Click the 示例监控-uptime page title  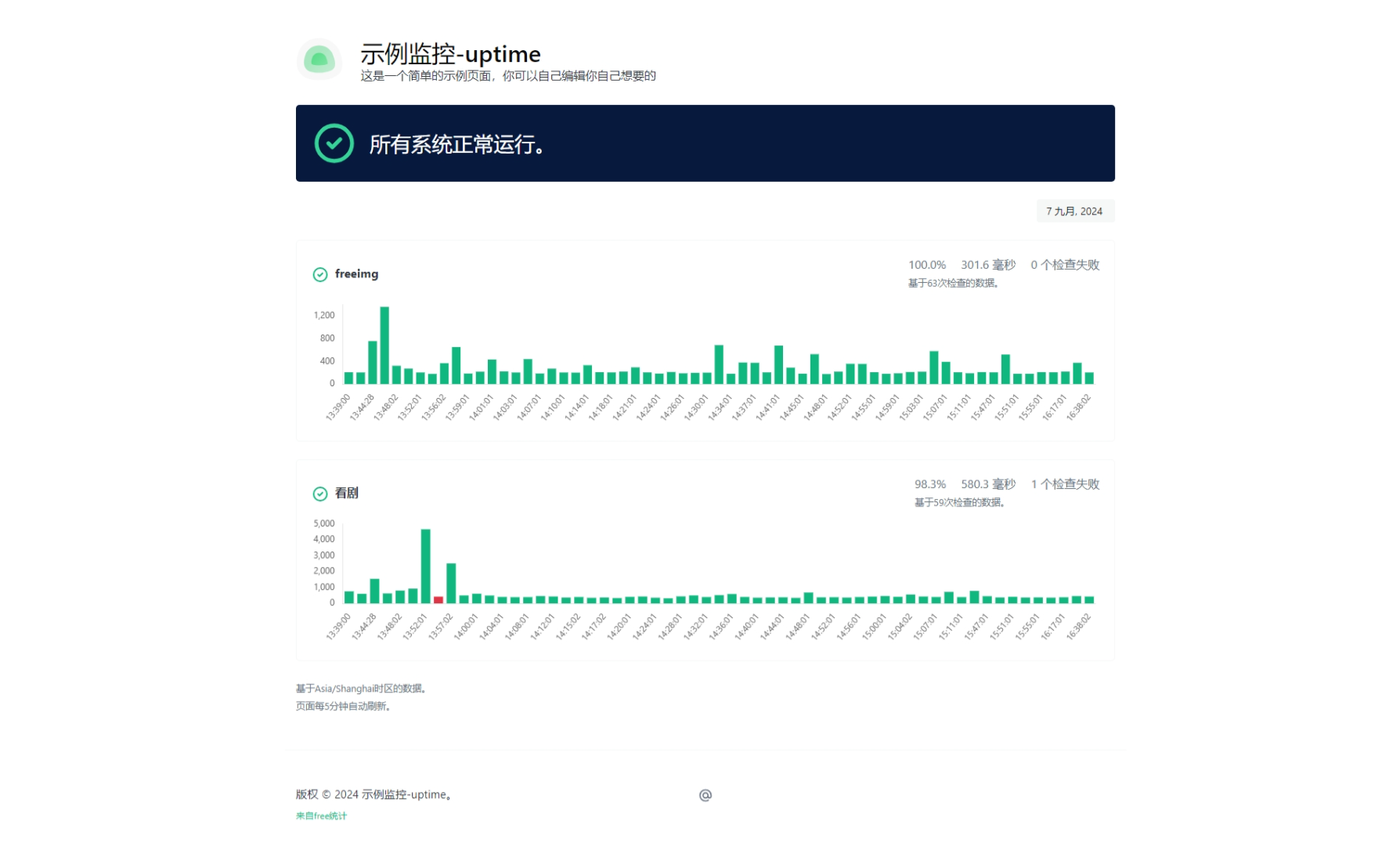tap(451, 54)
